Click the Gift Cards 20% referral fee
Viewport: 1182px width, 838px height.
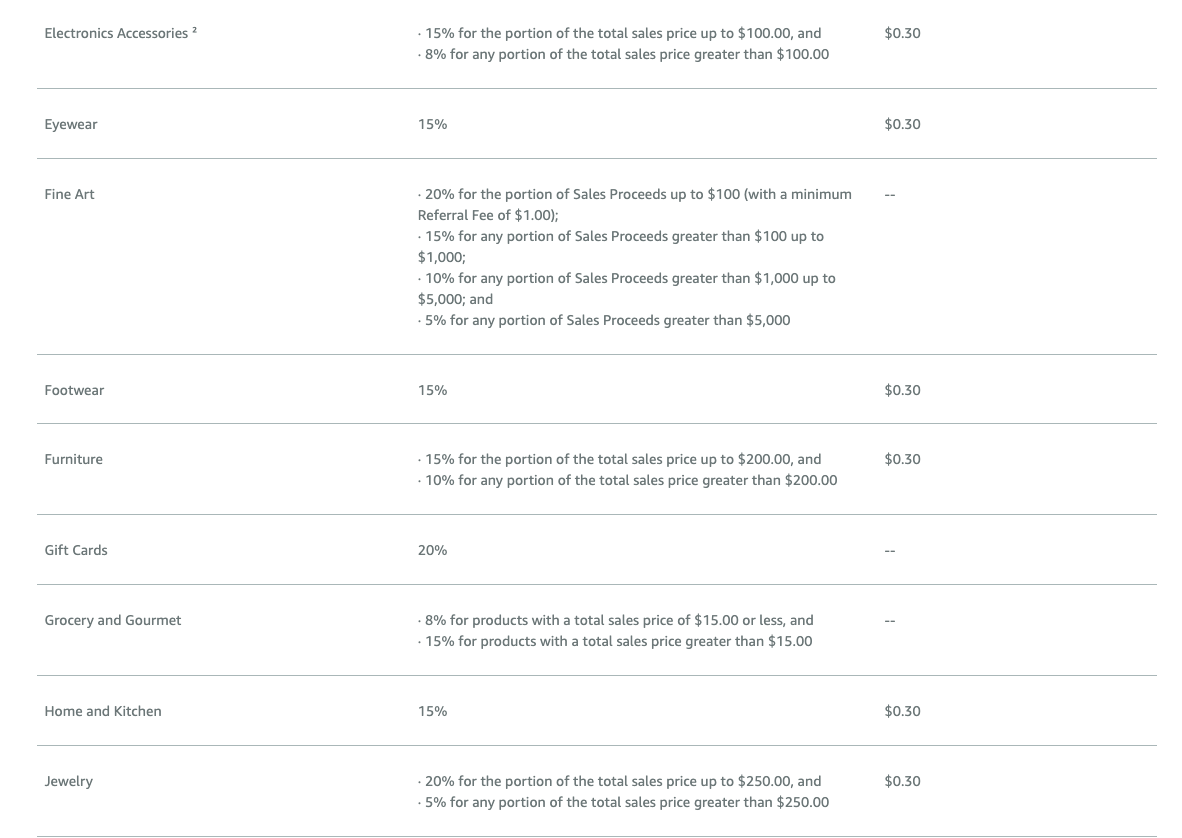click(432, 550)
